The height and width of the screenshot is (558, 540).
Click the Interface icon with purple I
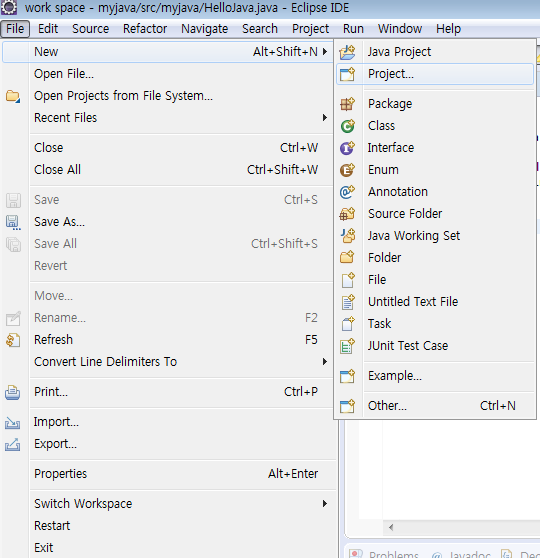tap(347, 148)
